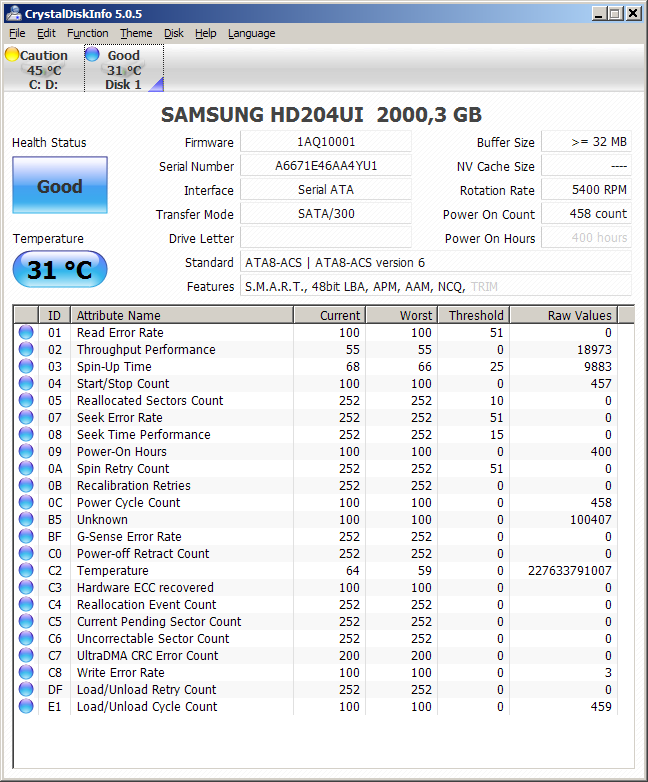Click status orb for UltraDMA CRC Error Count

pos(26,655)
